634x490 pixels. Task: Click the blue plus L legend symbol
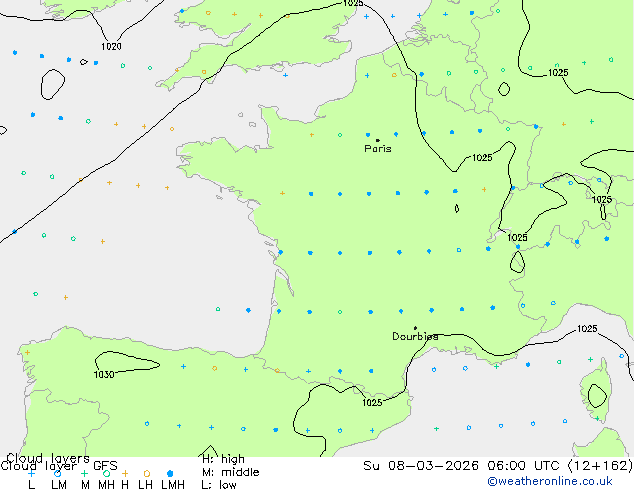click(x=31, y=473)
